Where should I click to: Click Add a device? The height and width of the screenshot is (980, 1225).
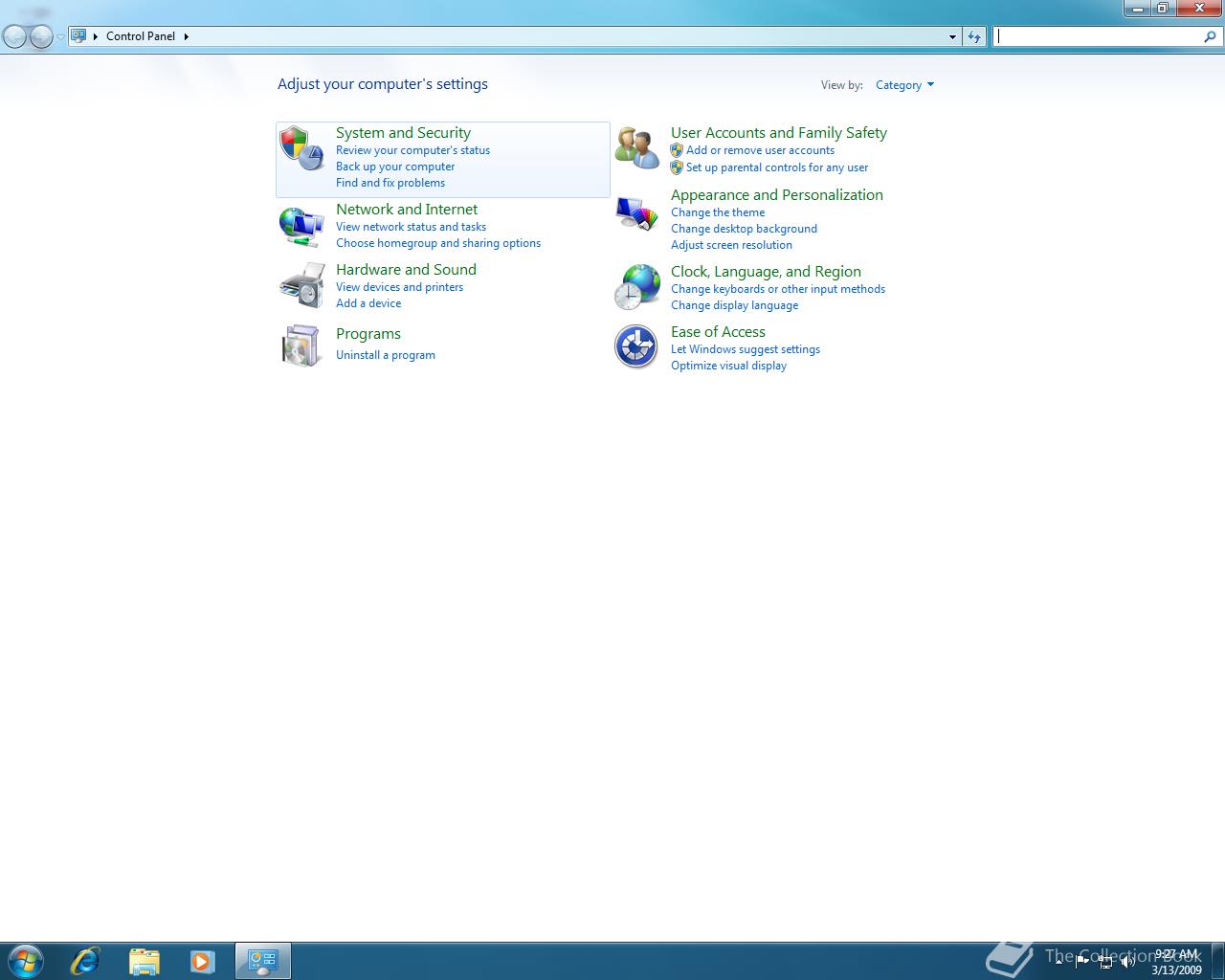click(368, 303)
